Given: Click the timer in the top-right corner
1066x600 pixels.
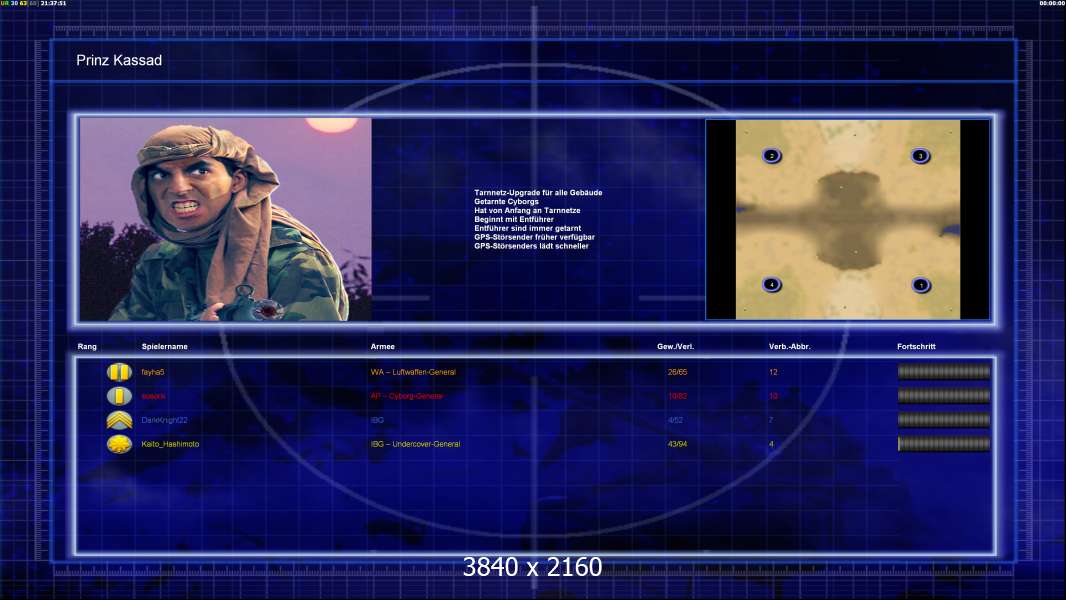Looking at the screenshot, I should pyautogui.click(x=1052, y=3).
